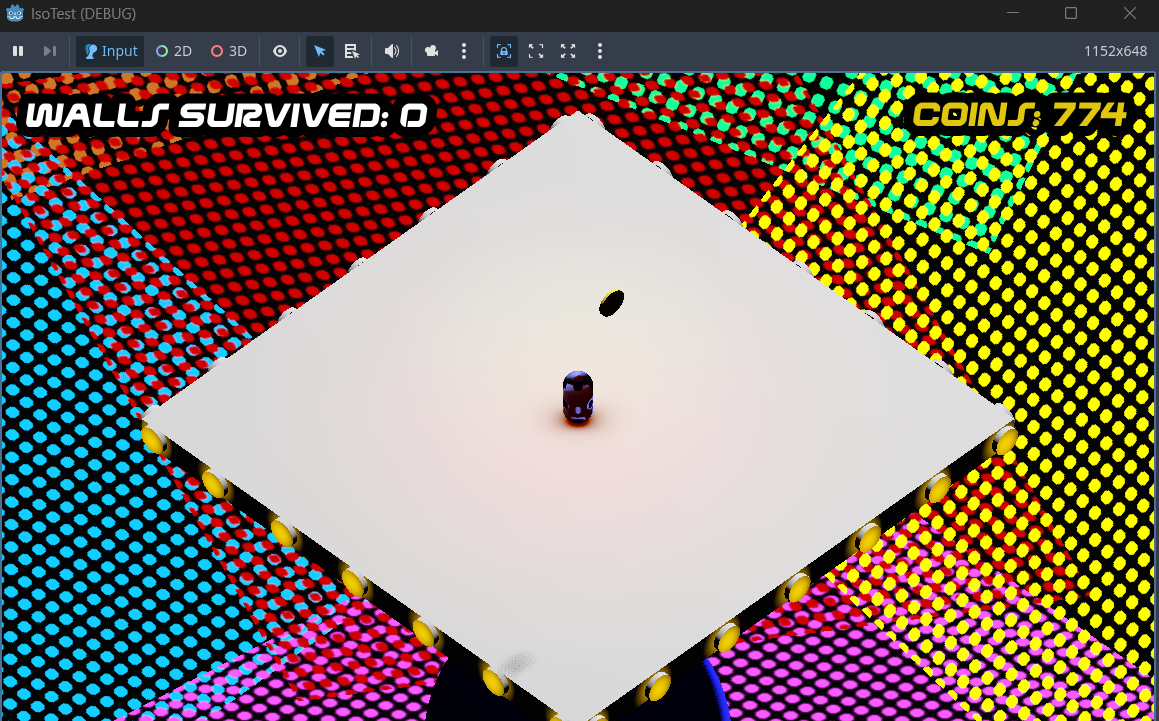Image resolution: width=1159 pixels, height=721 pixels.
Task: Toggle embedded game keep-aspect lock icon
Action: point(503,51)
